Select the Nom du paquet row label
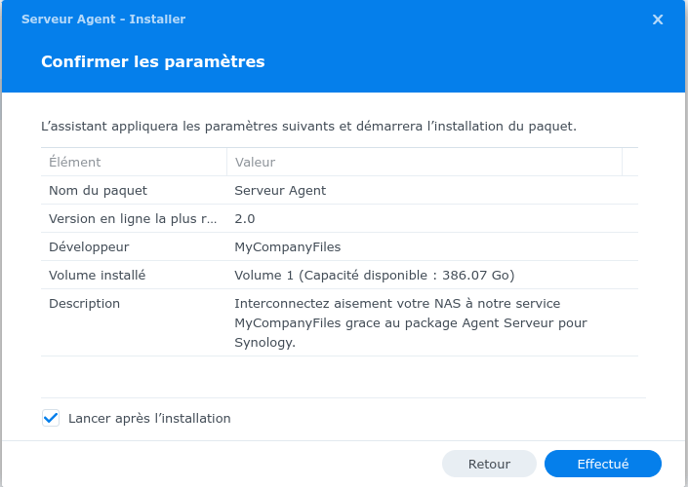 pyautogui.click(x=98, y=190)
